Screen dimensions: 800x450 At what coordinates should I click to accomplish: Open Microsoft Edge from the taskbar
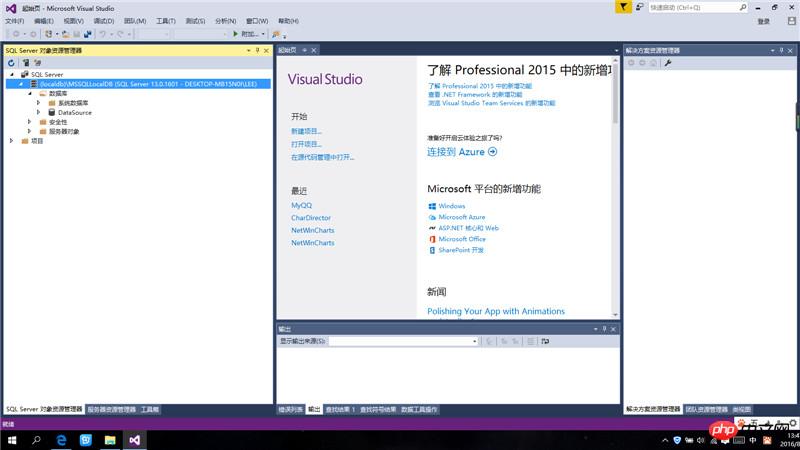pos(61,440)
